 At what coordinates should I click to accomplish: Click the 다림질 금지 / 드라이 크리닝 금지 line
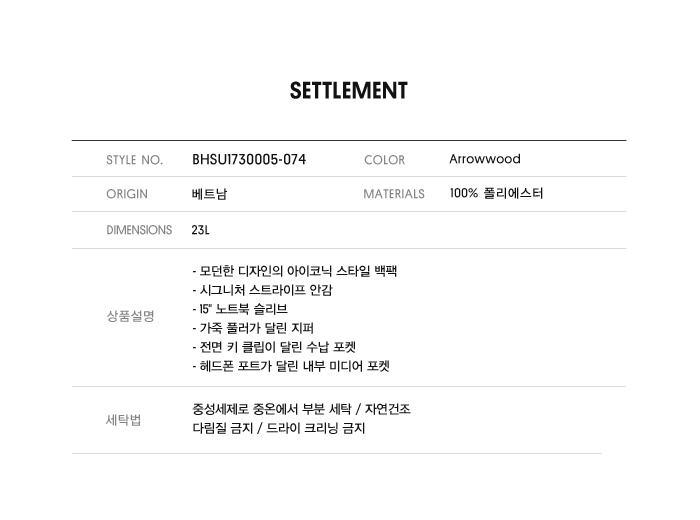pyautogui.click(x=279, y=429)
